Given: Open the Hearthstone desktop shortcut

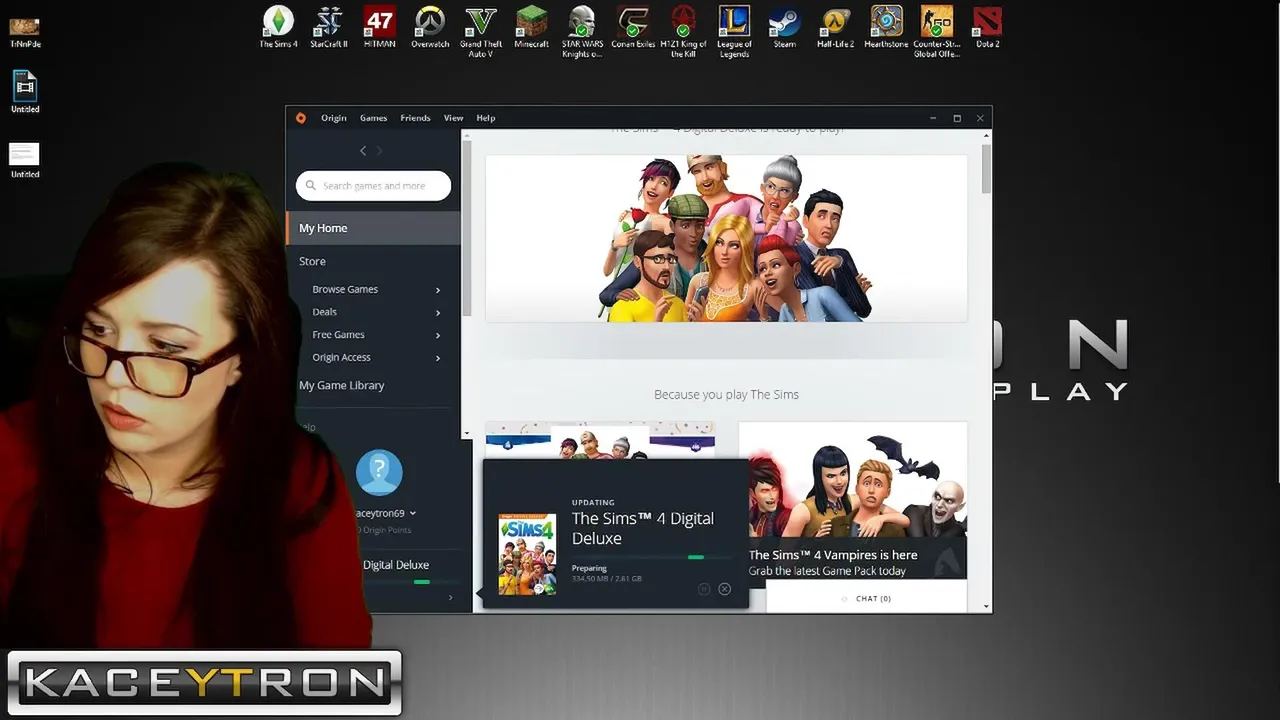Looking at the screenshot, I should (x=886, y=27).
